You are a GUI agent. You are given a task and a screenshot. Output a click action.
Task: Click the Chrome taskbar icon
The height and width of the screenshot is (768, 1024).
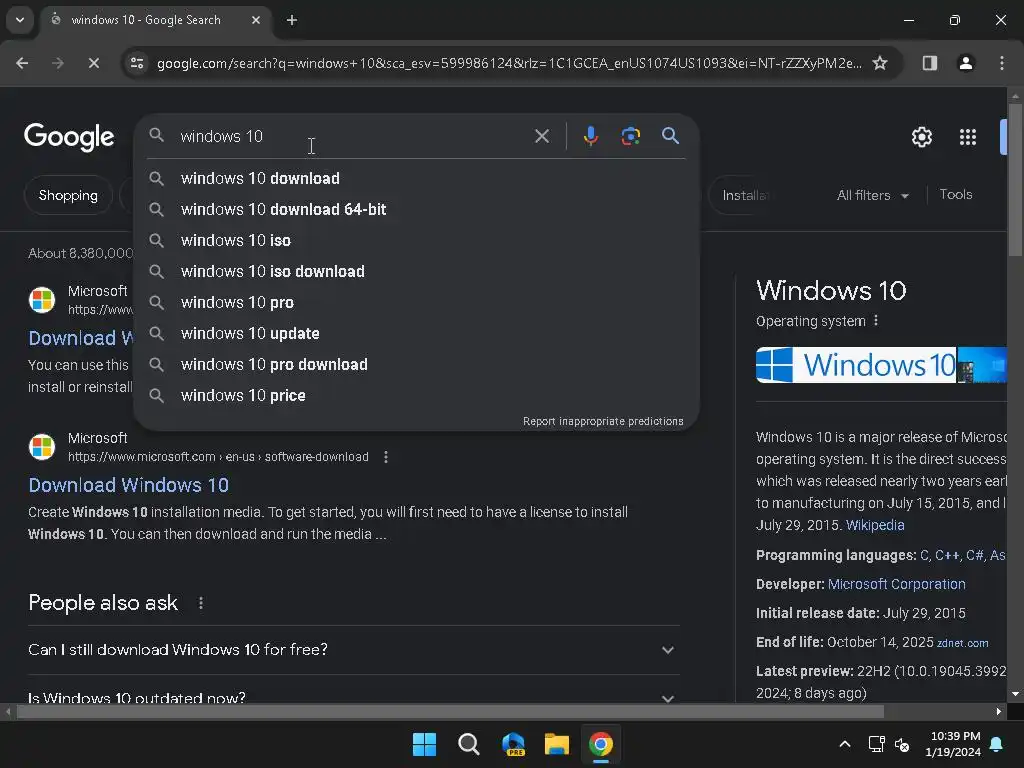click(601, 744)
